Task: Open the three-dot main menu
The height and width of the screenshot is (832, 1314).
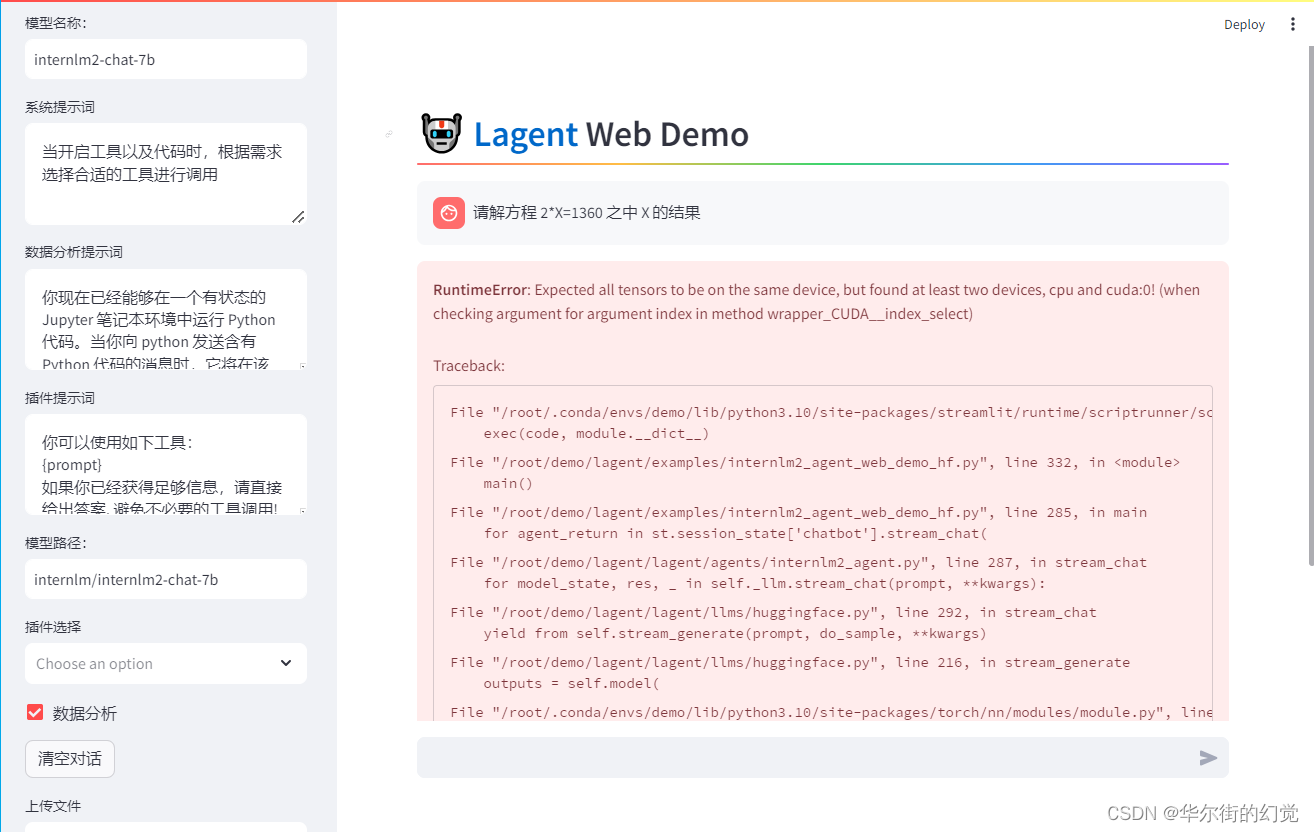Action: (1292, 25)
